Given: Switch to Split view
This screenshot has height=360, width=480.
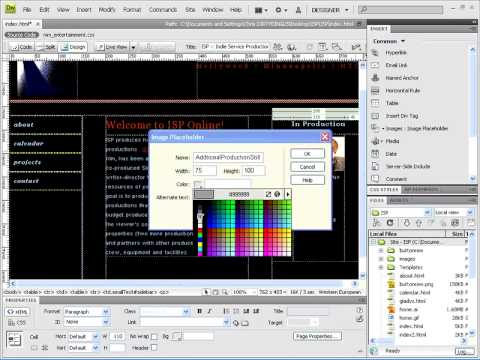Looking at the screenshot, I should tap(46, 47).
